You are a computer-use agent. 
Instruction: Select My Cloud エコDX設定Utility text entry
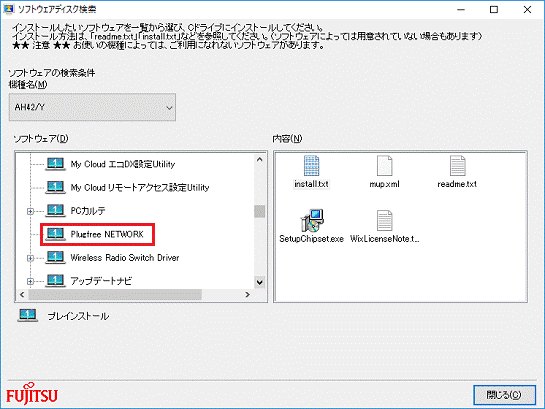coord(123,164)
